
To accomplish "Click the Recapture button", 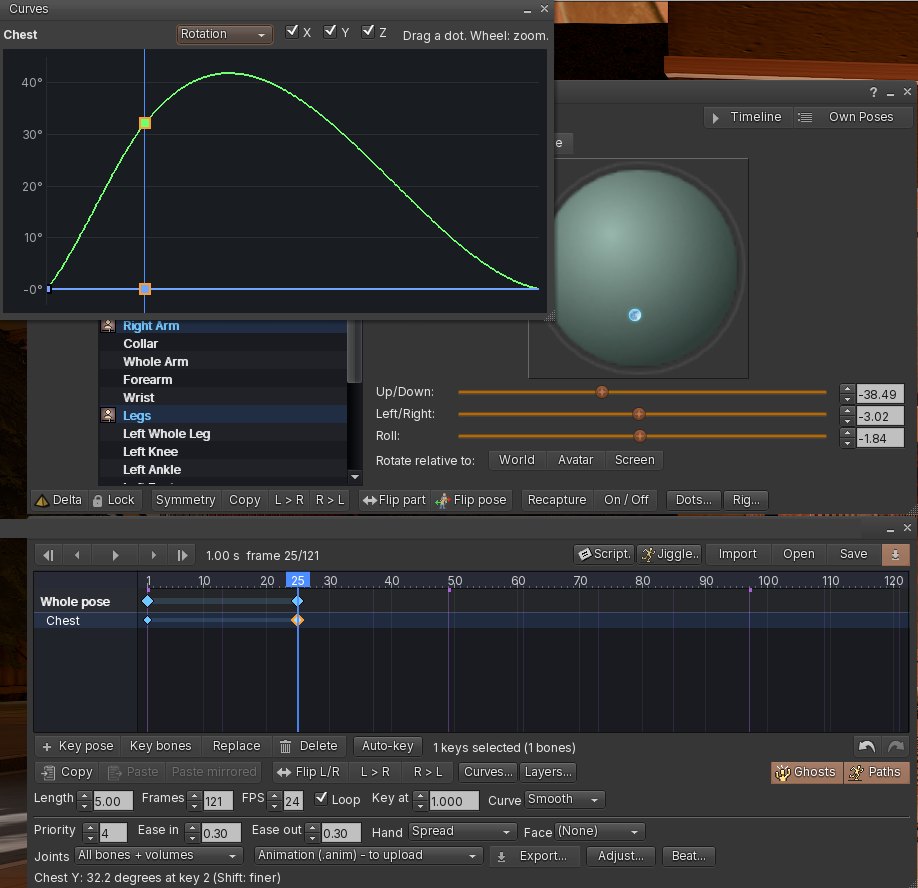I will pos(557,500).
